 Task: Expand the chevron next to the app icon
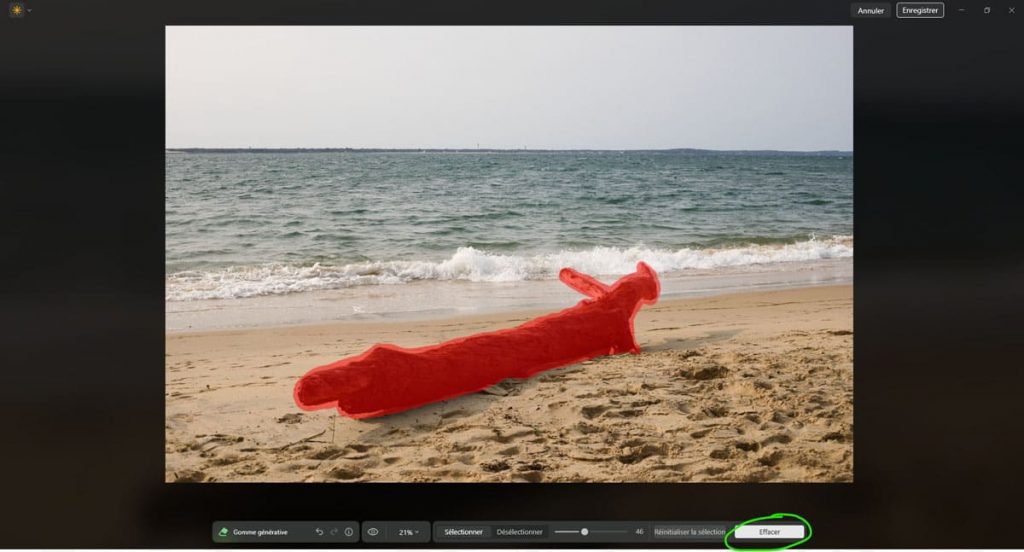click(x=29, y=11)
